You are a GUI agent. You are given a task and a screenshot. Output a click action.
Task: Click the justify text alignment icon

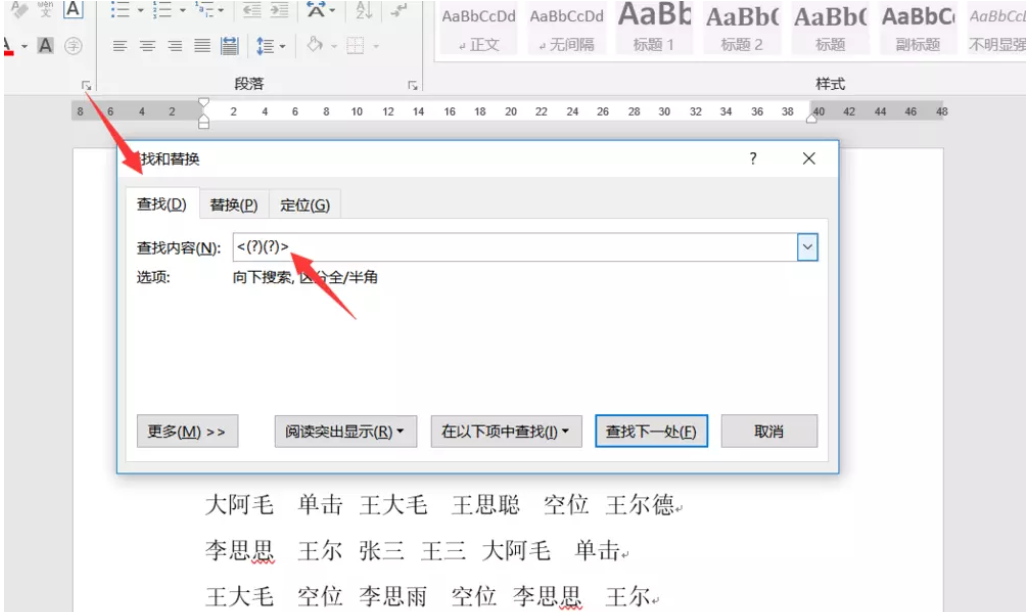pyautogui.click(x=202, y=46)
